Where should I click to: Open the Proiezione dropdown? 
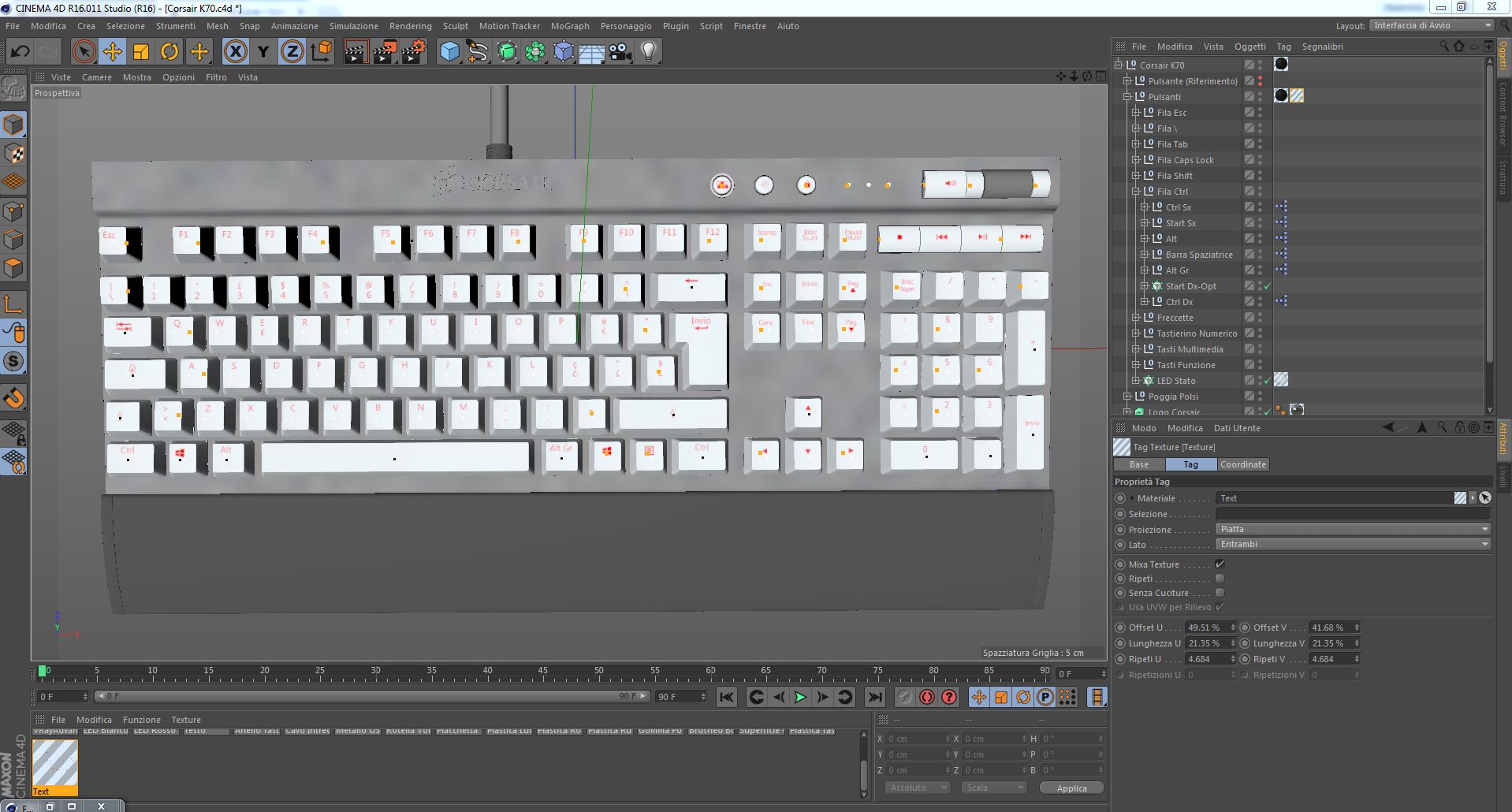click(1353, 529)
